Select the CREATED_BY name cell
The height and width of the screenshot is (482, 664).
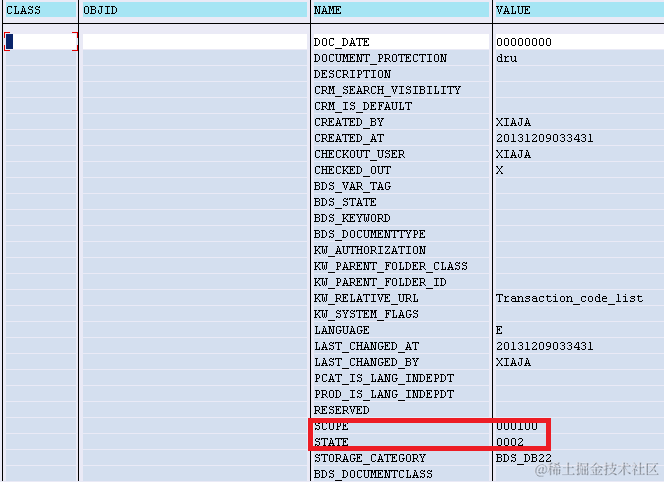point(401,122)
